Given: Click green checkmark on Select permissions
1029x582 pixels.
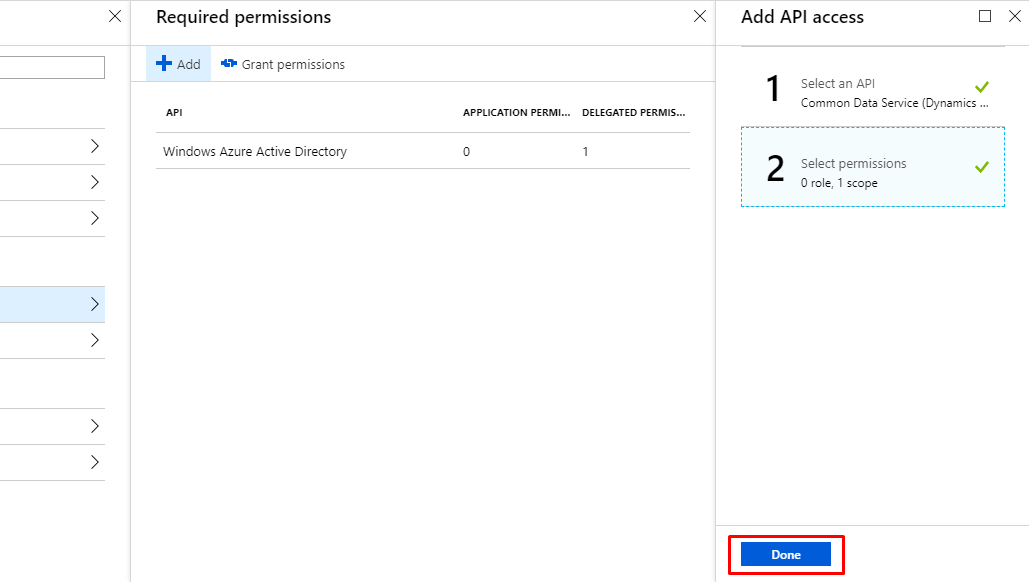Looking at the screenshot, I should pyautogui.click(x=981, y=167).
